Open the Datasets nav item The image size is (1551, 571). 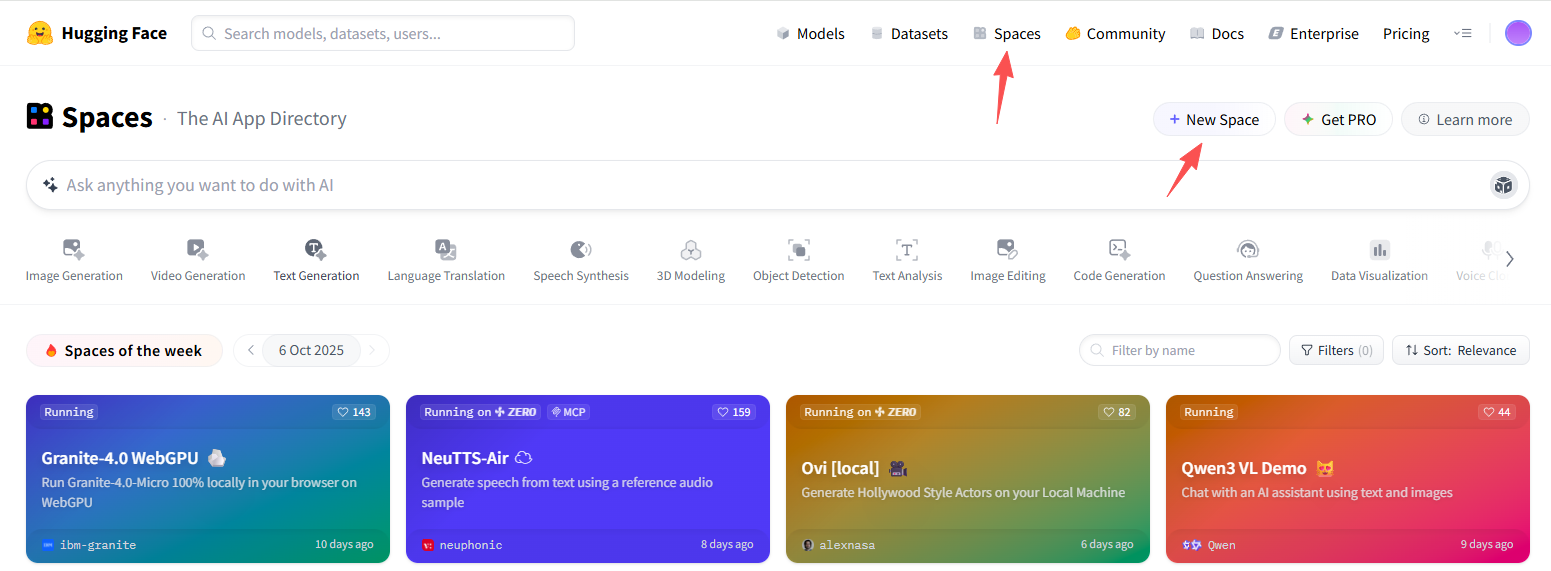point(908,33)
